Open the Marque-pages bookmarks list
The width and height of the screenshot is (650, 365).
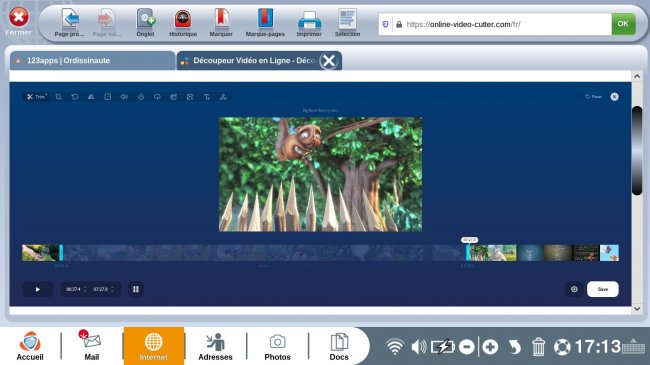click(x=265, y=23)
